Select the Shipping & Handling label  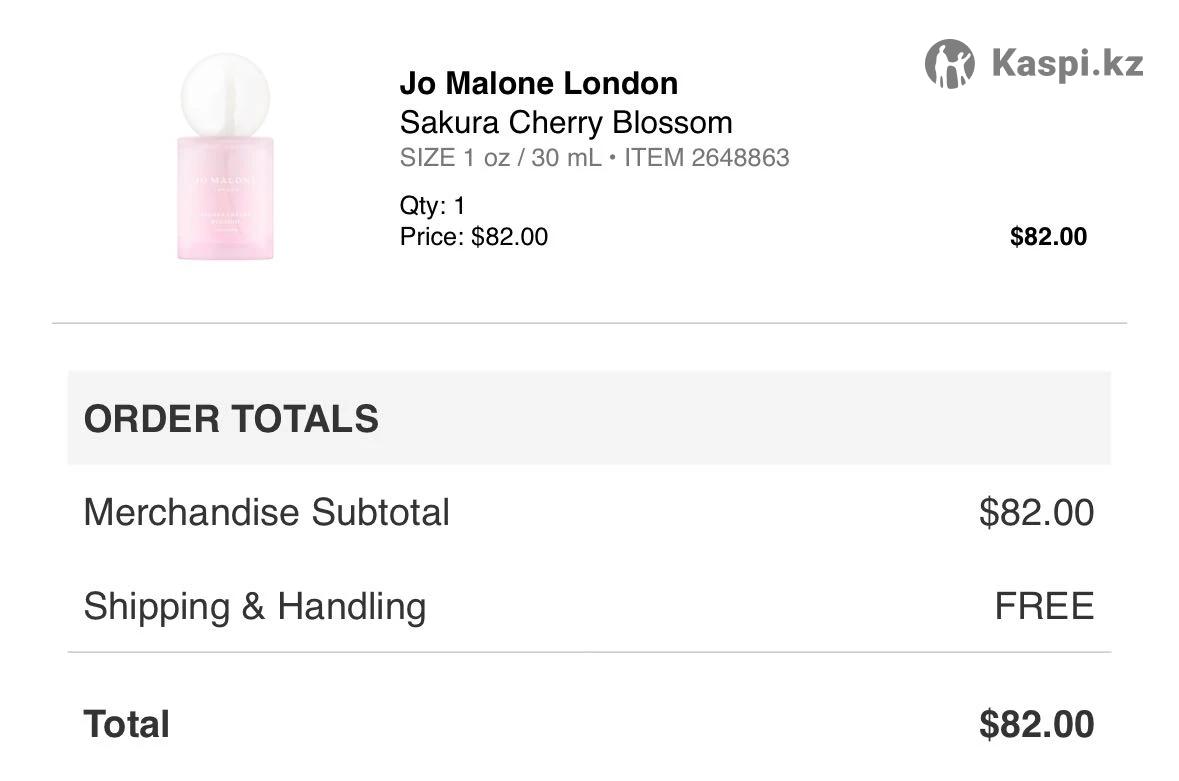(x=254, y=606)
